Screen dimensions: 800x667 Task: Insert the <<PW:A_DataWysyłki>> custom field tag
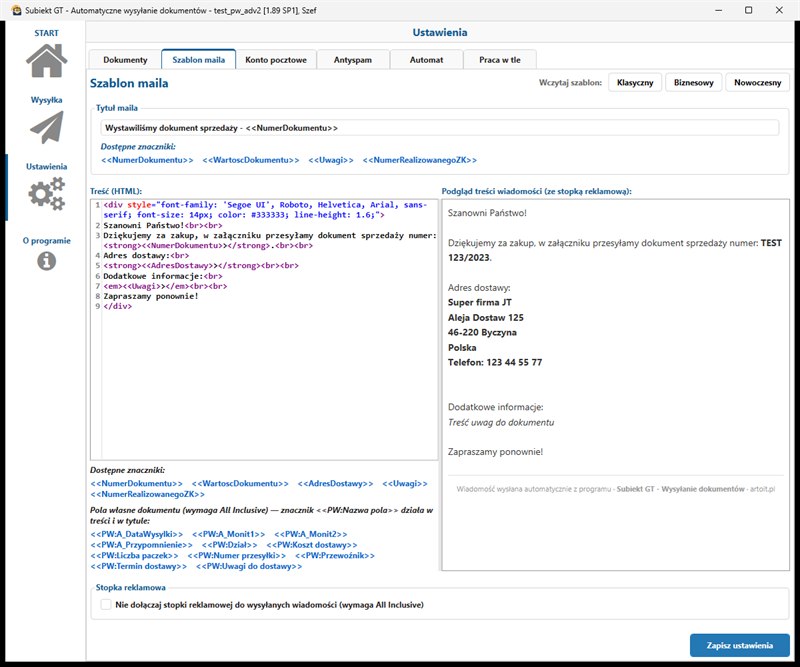tap(137, 534)
